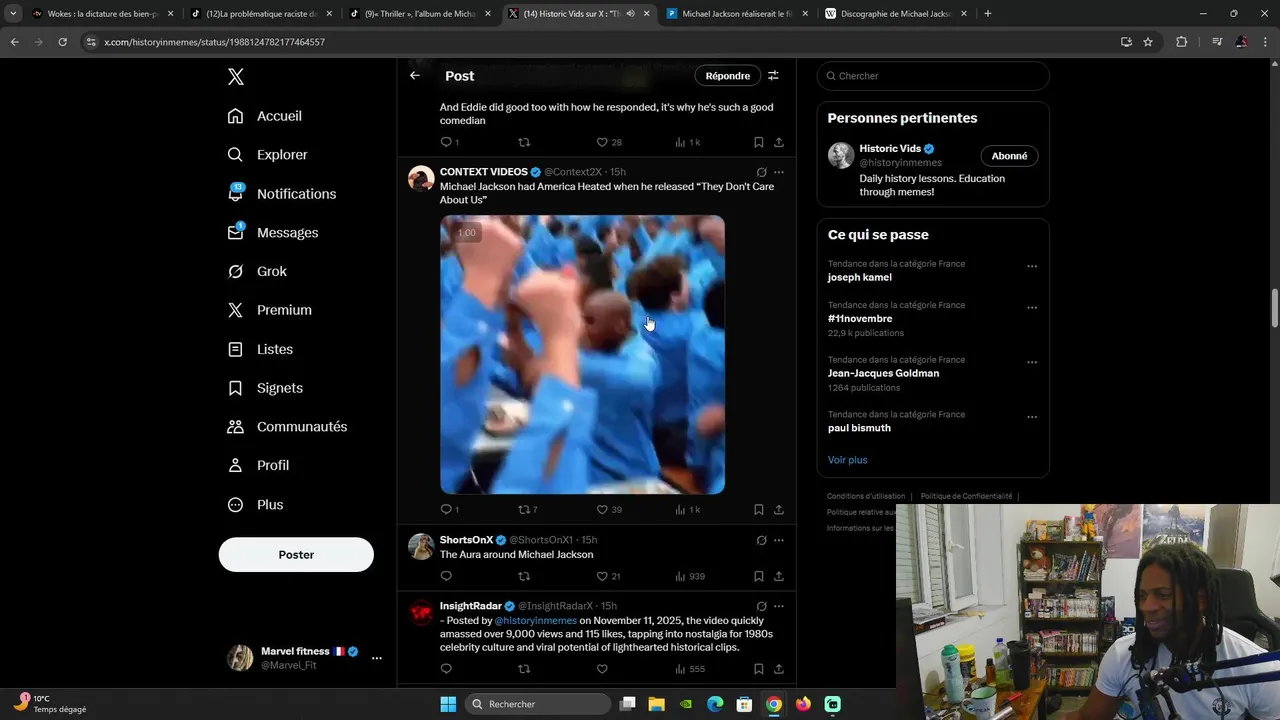Play the Michael Jackson video thumbnail
Viewport: 1280px width, 720px height.
[x=582, y=355]
